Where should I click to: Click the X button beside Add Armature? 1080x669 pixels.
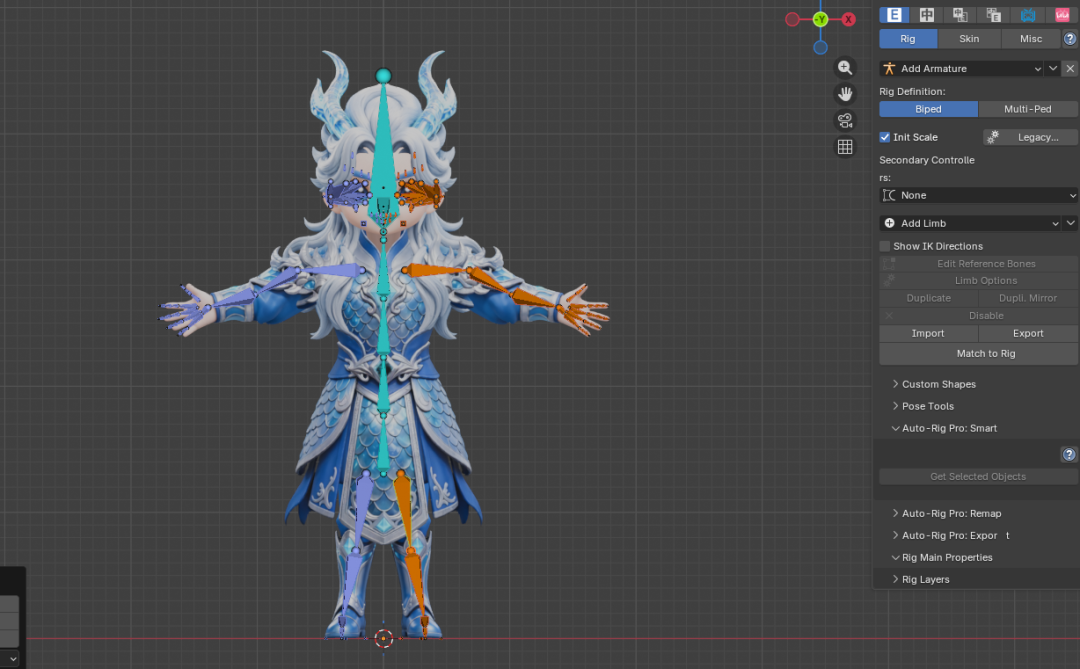click(x=1070, y=68)
